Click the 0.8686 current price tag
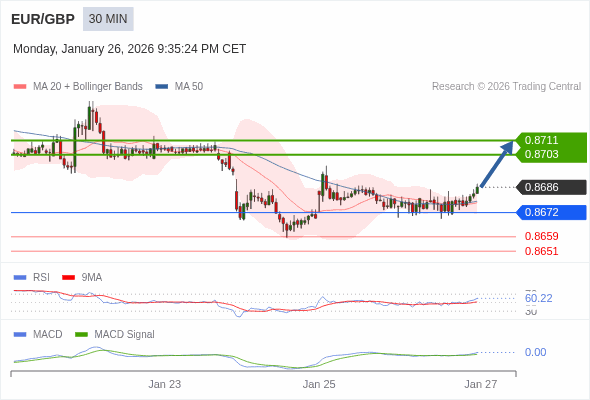 tap(552, 187)
